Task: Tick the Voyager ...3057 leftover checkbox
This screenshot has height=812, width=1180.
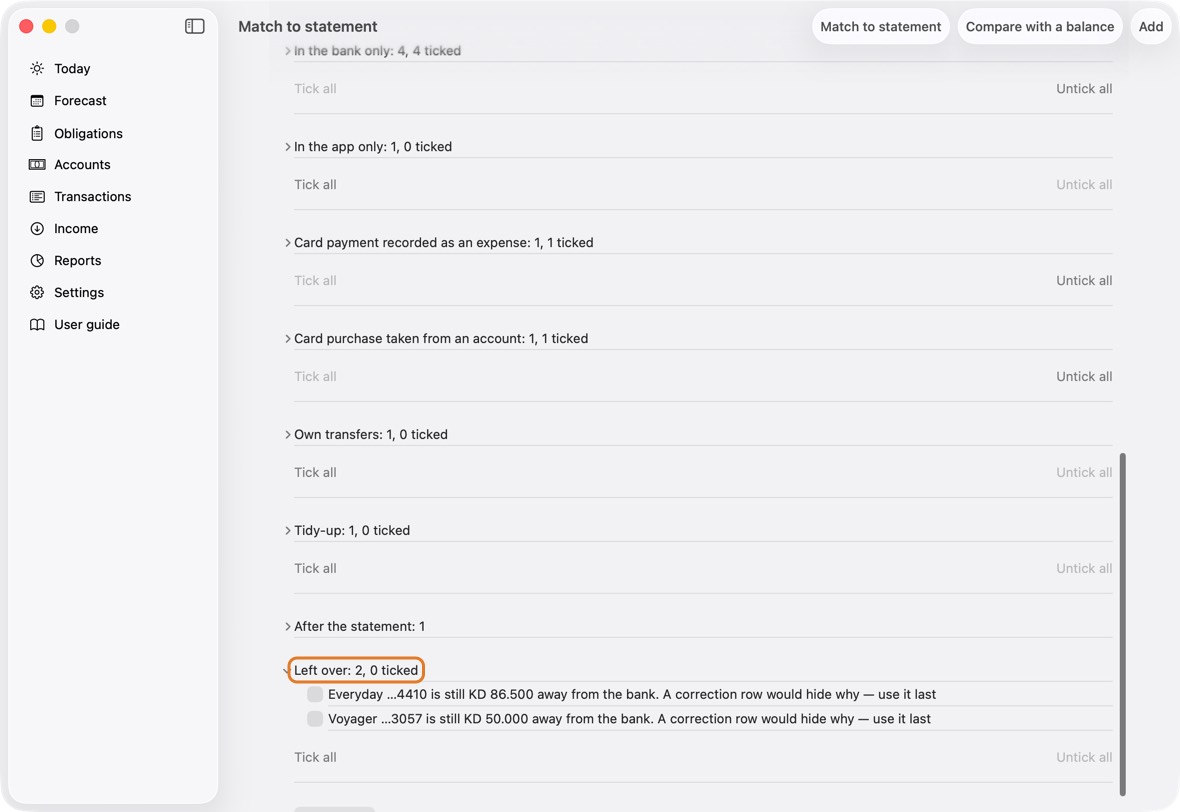Action: 315,719
